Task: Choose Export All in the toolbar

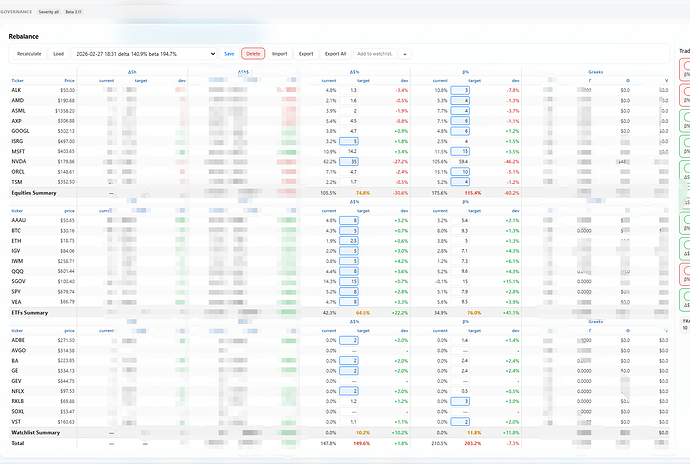Action: 336,53
